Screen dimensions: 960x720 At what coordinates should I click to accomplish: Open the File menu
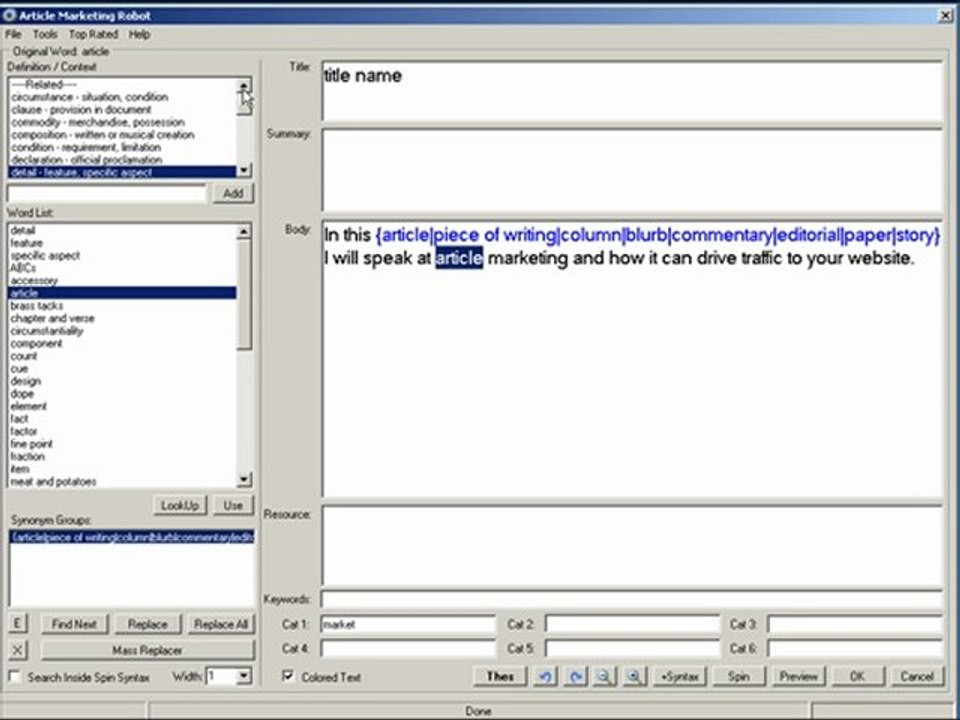13,34
